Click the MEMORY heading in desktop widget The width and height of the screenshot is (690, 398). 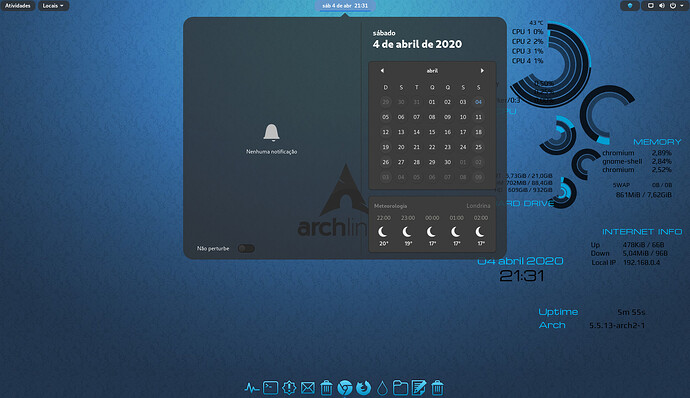[657, 142]
